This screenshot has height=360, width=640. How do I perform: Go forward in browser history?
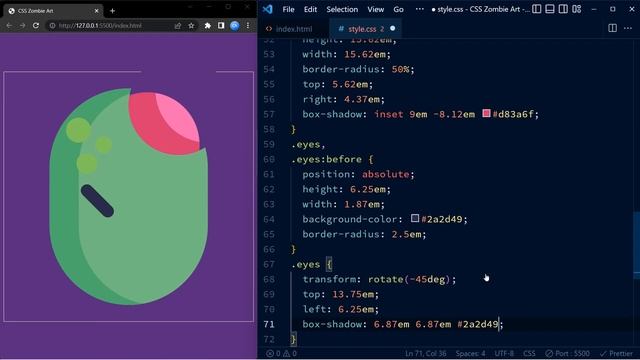click(x=22, y=25)
